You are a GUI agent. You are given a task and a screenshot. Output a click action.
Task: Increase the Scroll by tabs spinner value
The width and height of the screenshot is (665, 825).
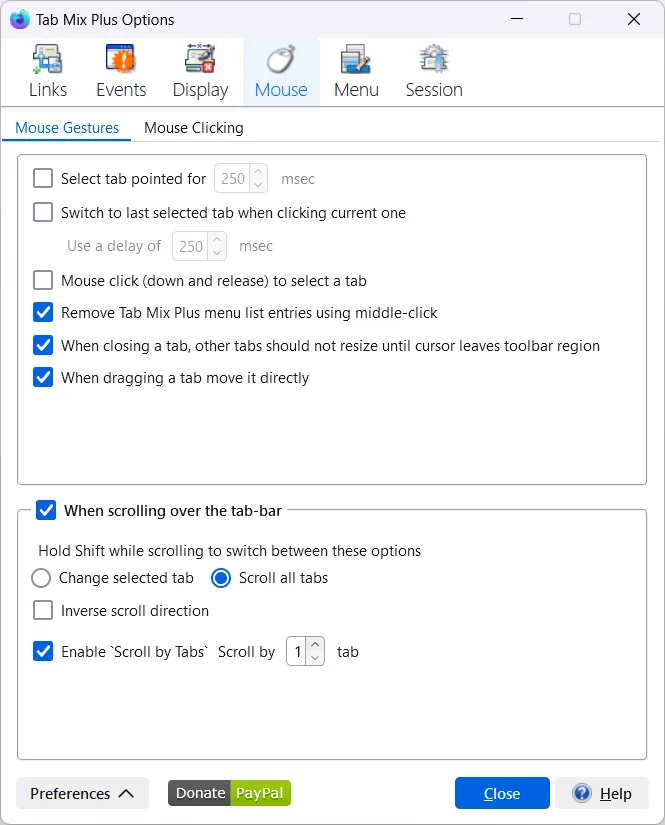(315, 645)
